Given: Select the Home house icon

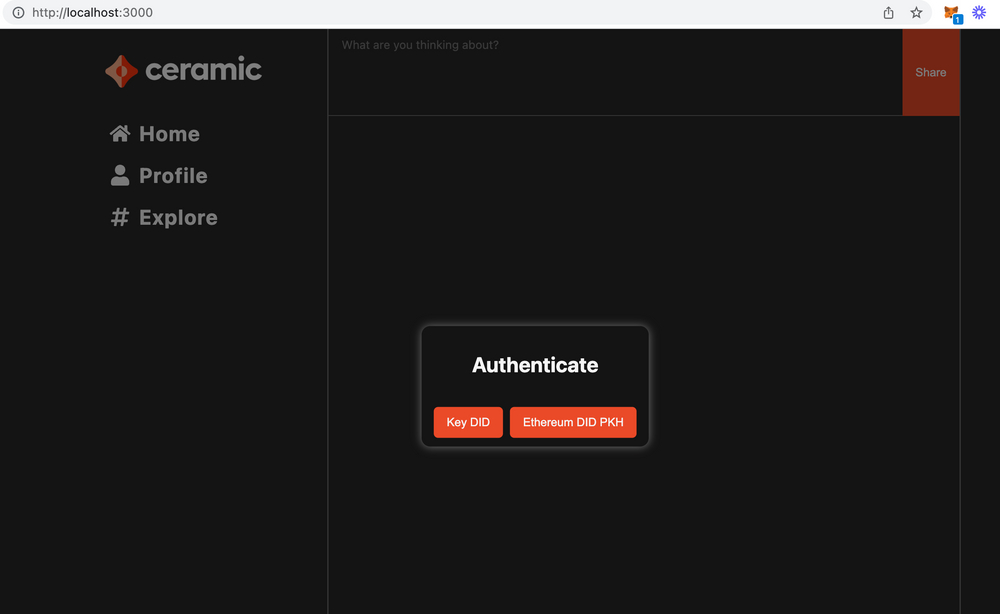Looking at the screenshot, I should [x=120, y=133].
